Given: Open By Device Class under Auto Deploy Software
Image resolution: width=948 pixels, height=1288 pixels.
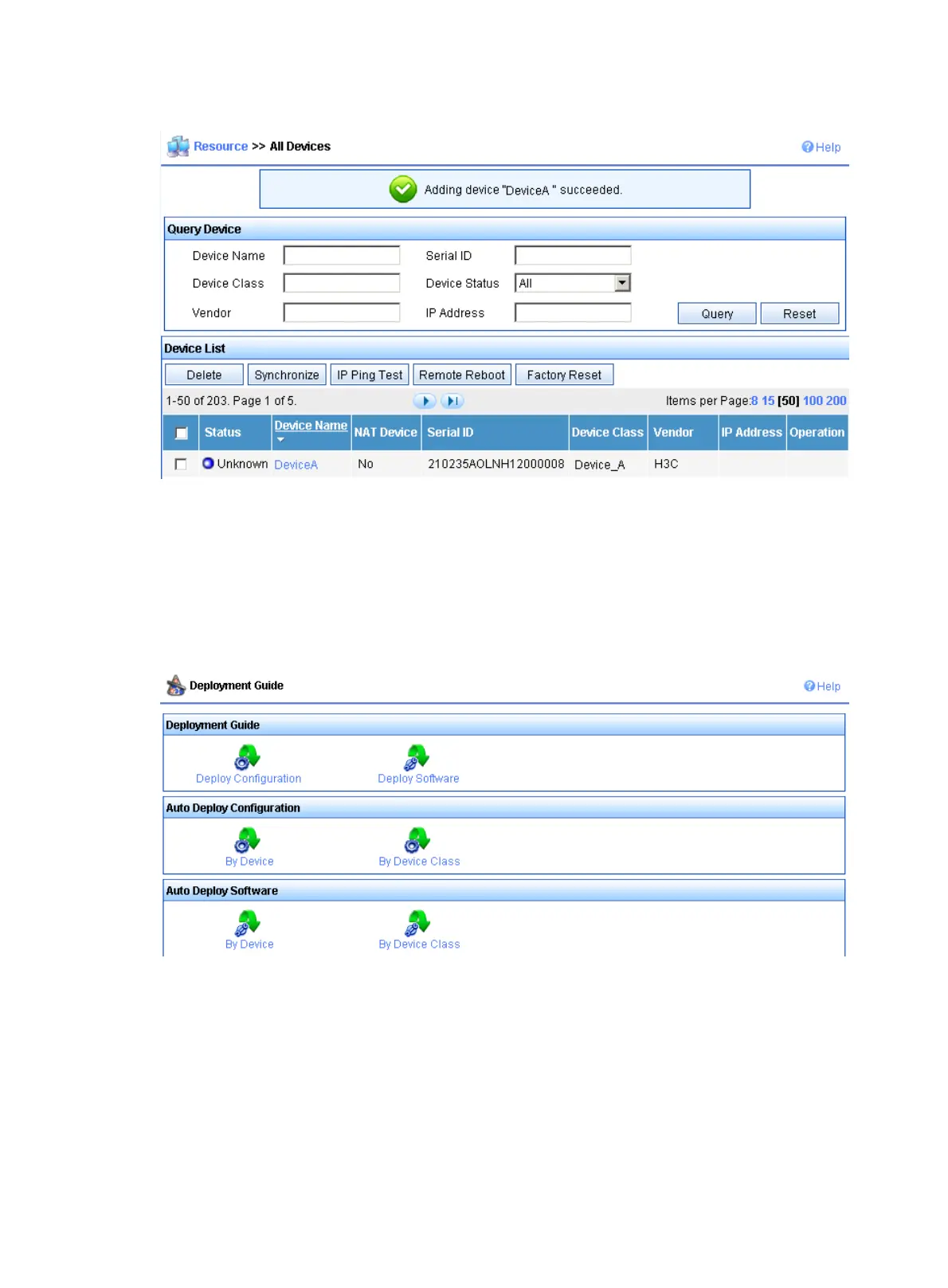Looking at the screenshot, I should tap(419, 944).
